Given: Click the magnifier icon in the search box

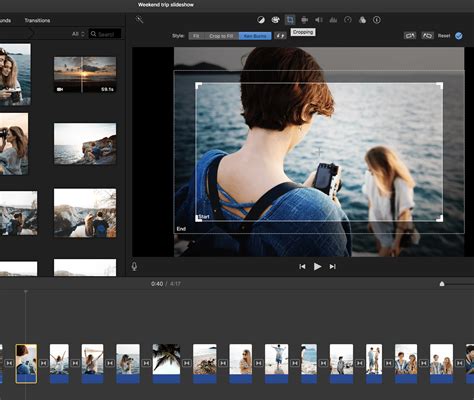Looking at the screenshot, I should tap(94, 34).
